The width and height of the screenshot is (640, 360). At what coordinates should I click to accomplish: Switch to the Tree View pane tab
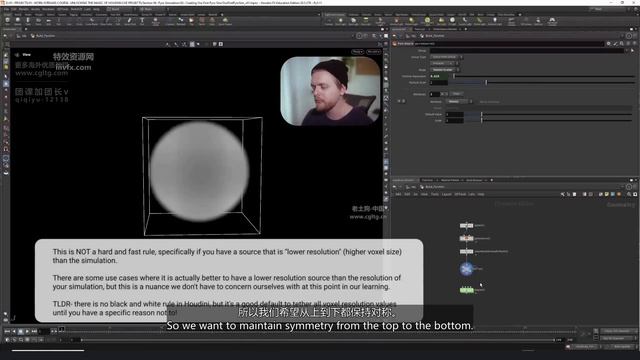pyautogui.click(x=427, y=180)
